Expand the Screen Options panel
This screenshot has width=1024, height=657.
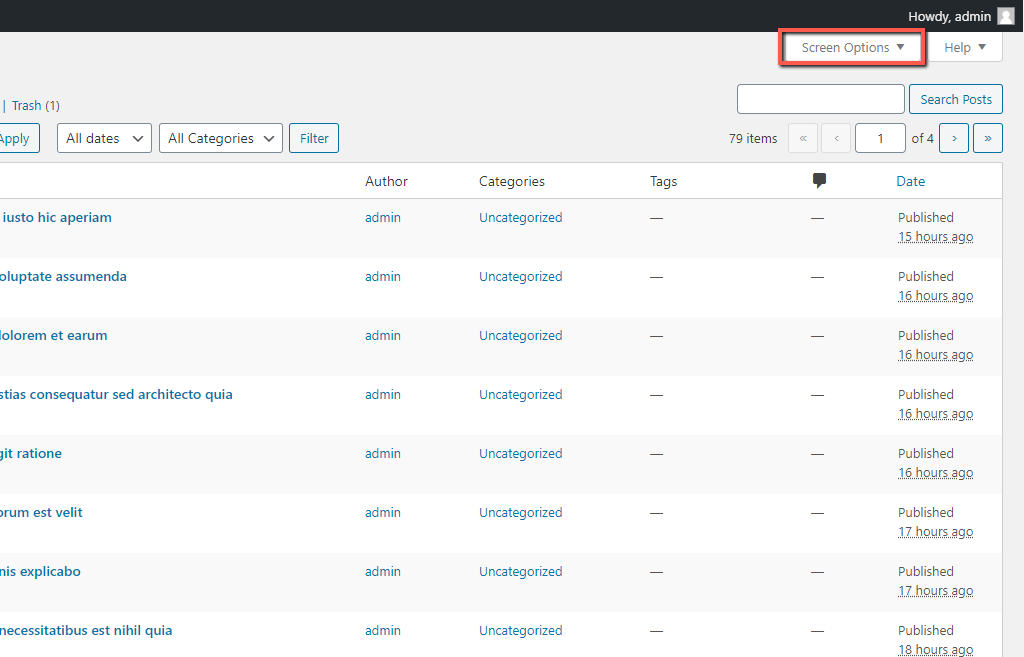[852, 48]
